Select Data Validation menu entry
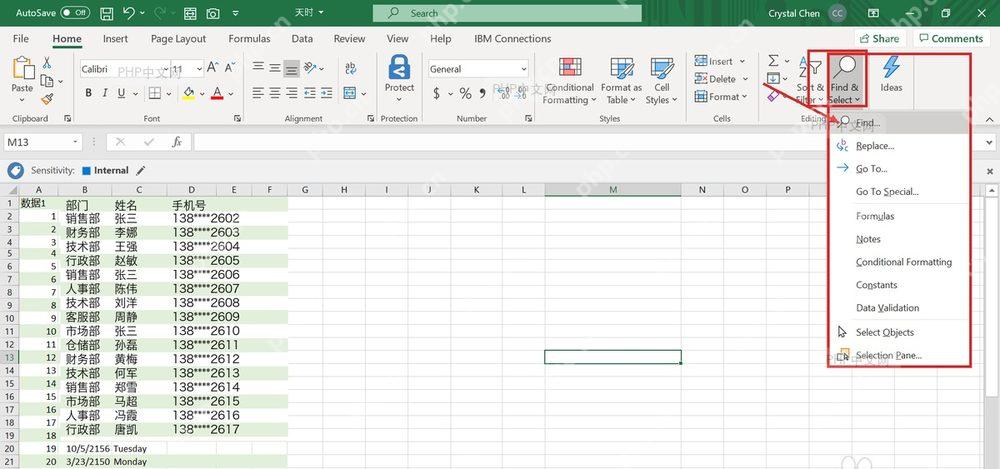 click(x=899, y=308)
